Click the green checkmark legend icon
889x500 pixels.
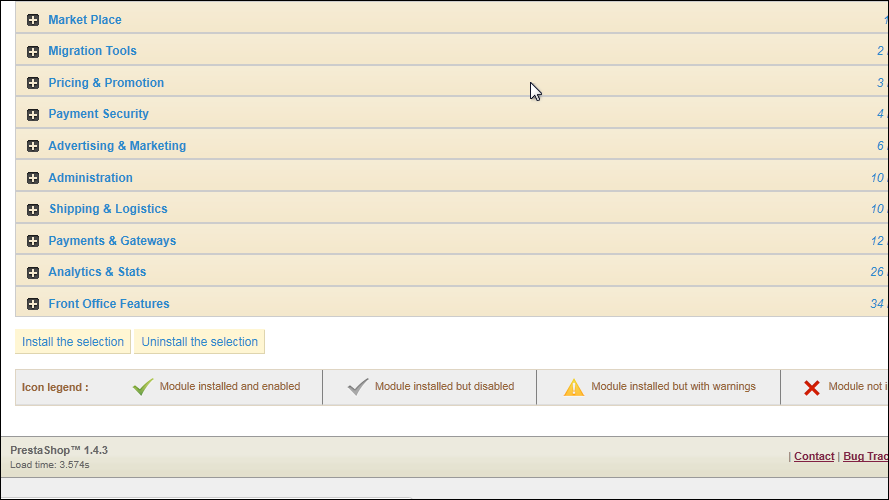143,387
